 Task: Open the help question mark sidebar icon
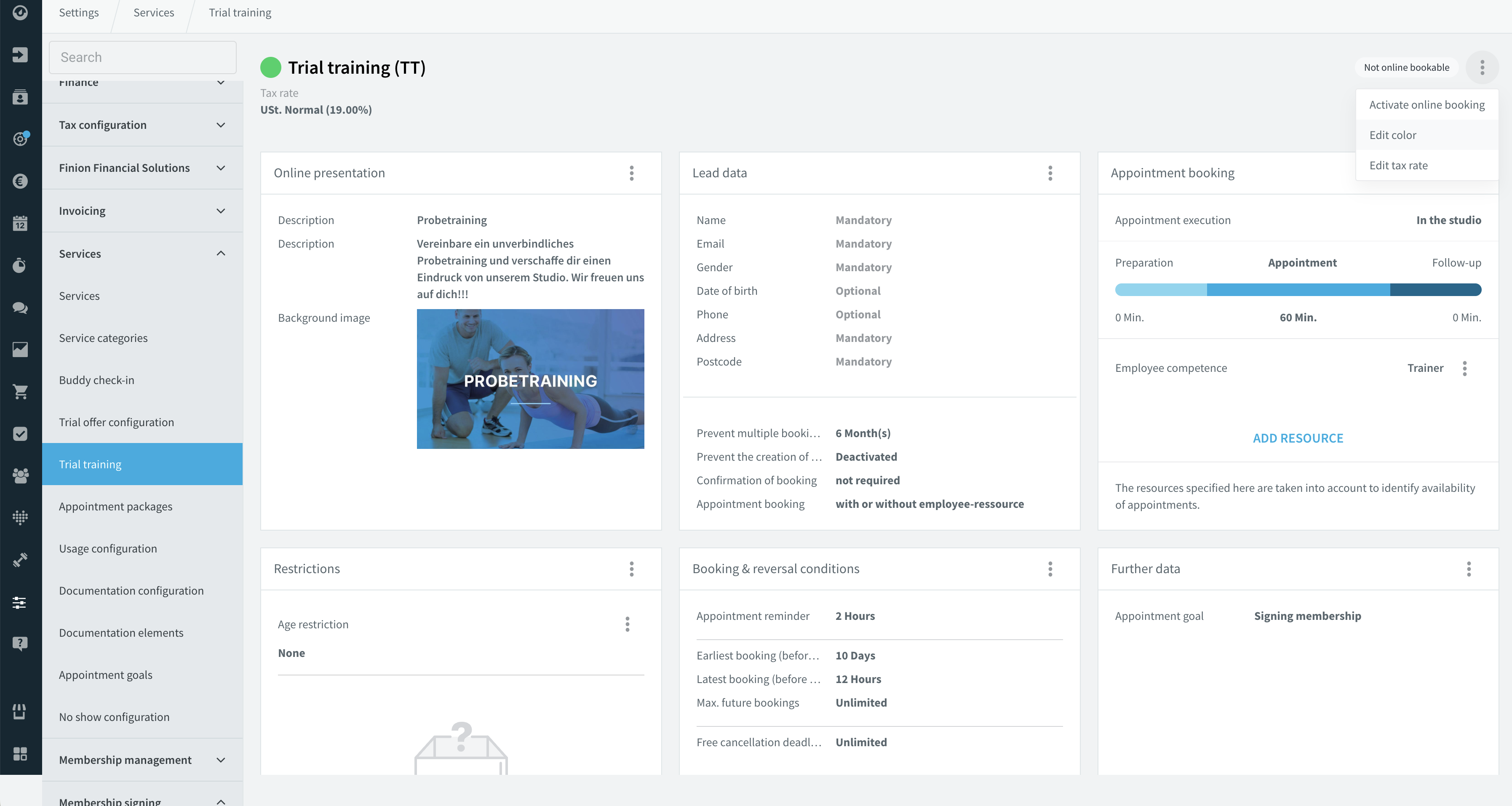click(21, 644)
